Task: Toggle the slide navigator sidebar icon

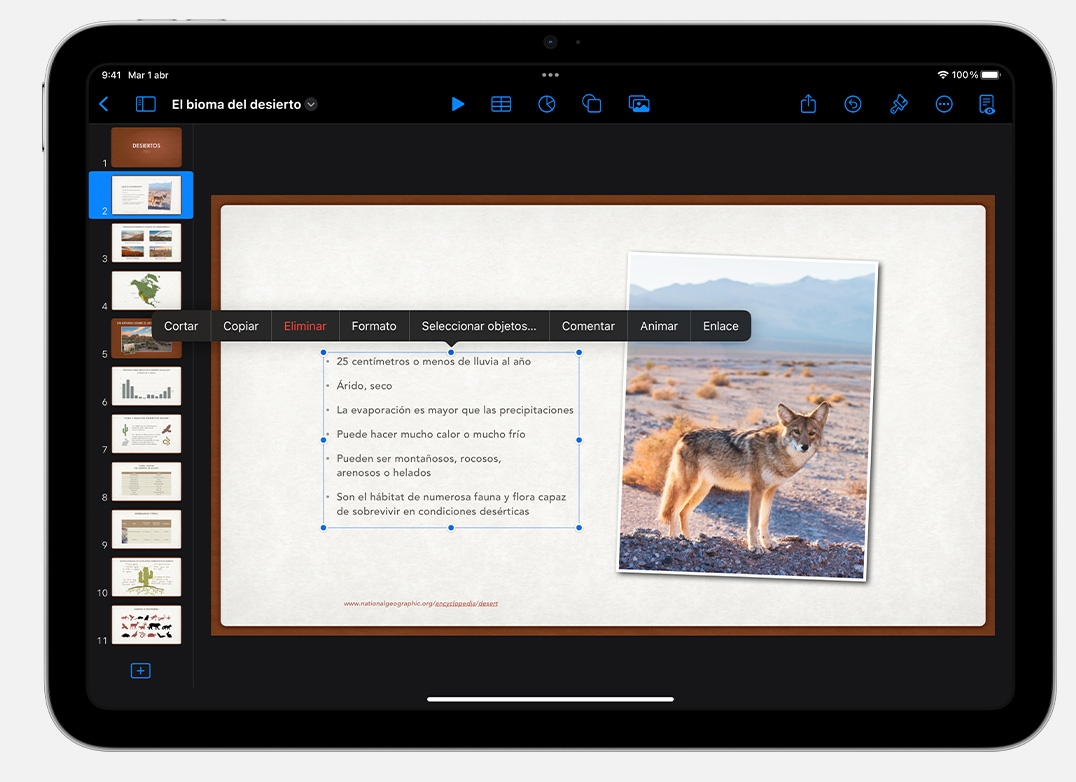Action: coord(145,104)
